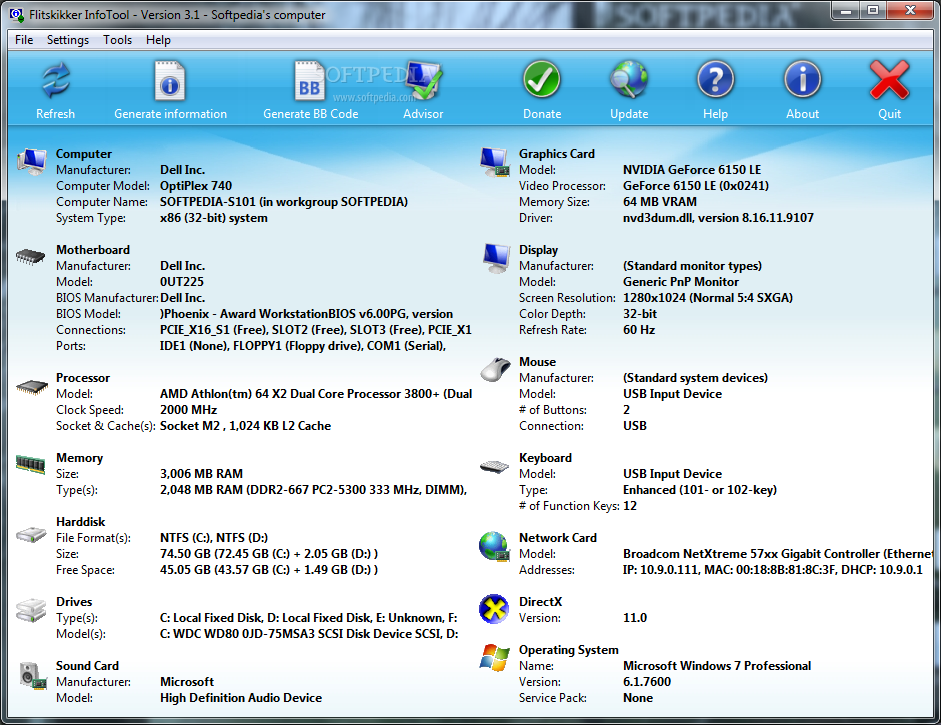This screenshot has width=941, height=725.
Task: Click the 'NVIDIA GeForce 6150 LE' model text
Action: coord(692,170)
